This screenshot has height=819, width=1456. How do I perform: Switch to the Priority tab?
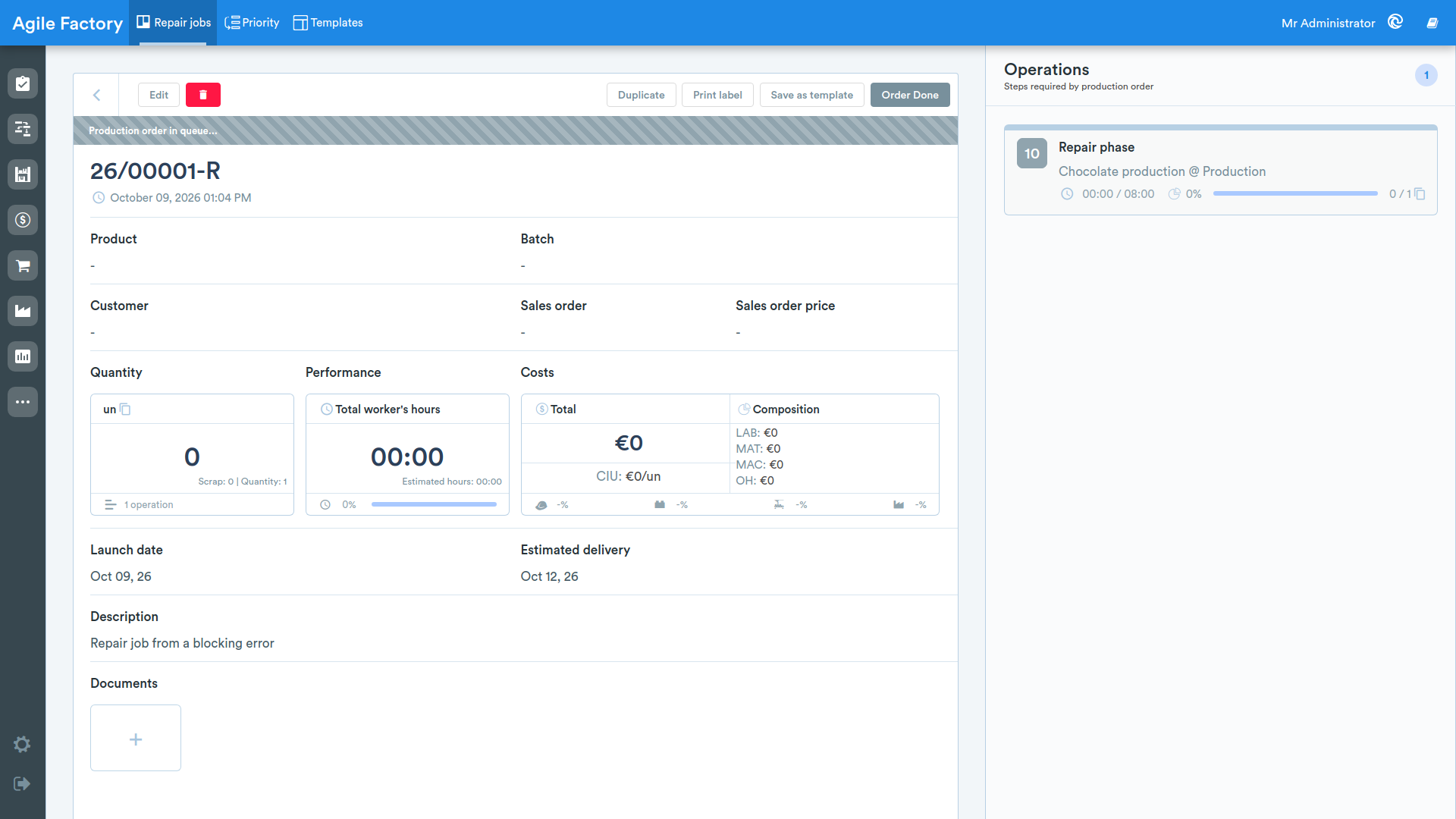click(x=252, y=23)
